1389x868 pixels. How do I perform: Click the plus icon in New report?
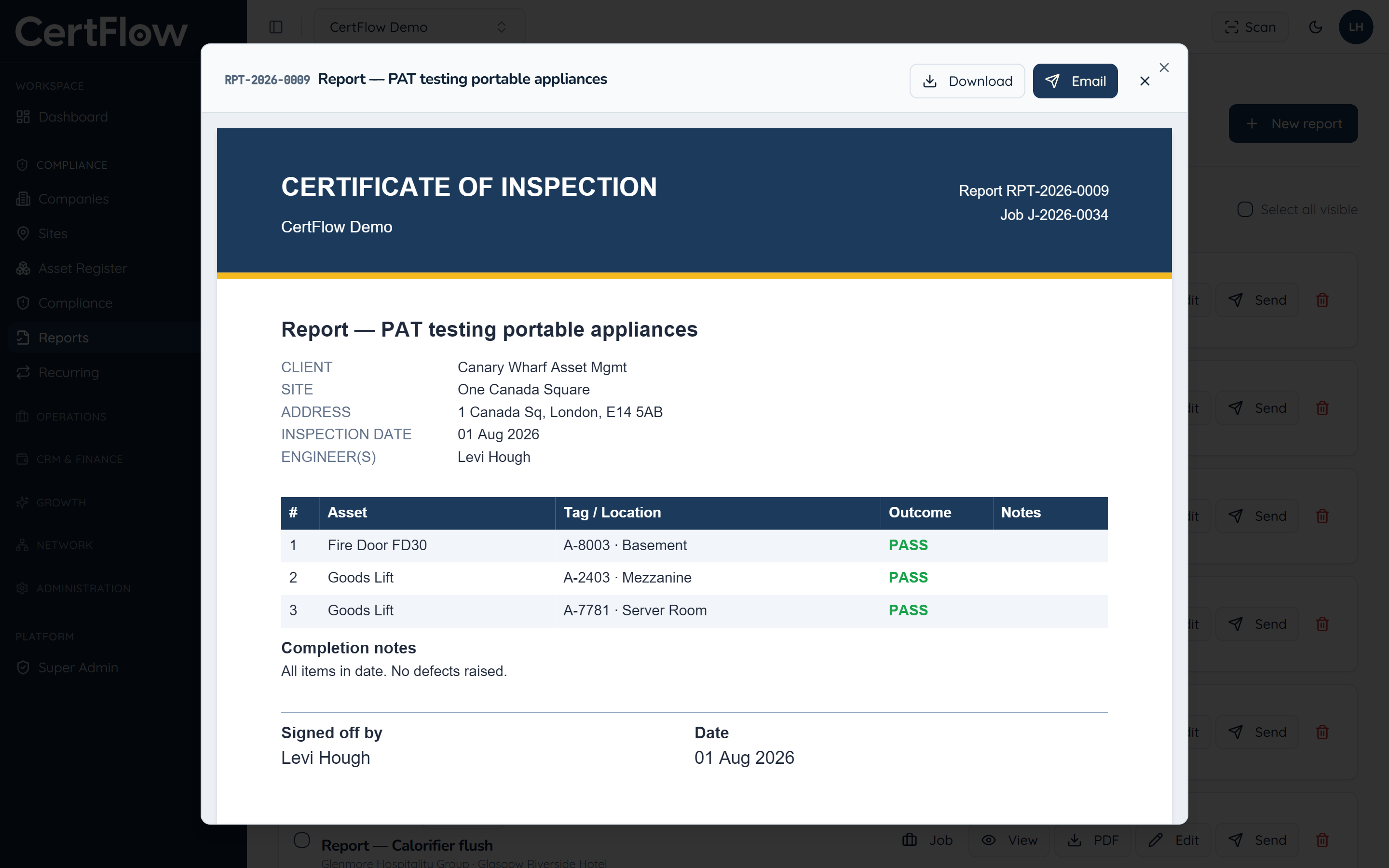tap(1252, 123)
